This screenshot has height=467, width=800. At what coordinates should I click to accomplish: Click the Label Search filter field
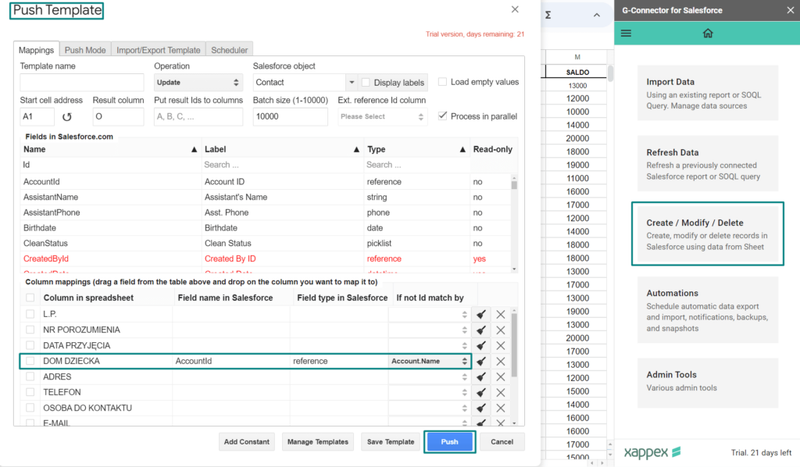coord(283,165)
